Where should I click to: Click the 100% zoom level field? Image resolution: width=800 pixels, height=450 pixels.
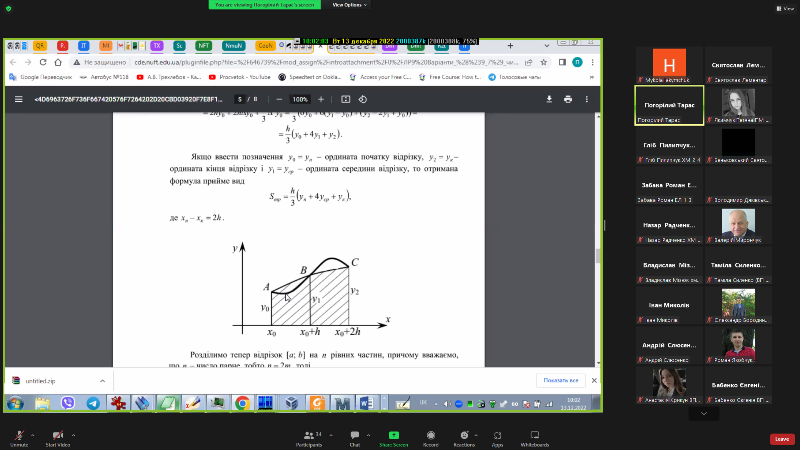tap(300, 99)
